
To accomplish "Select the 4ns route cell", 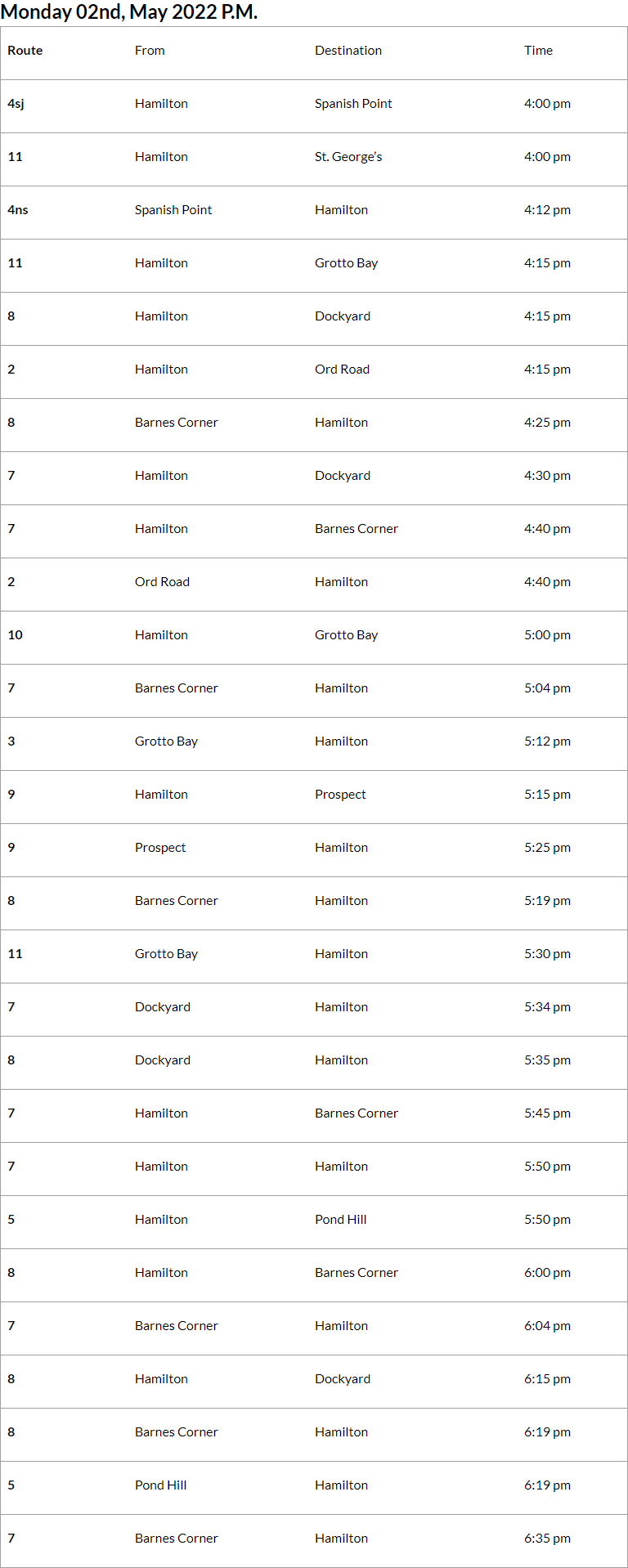I will point(18,210).
